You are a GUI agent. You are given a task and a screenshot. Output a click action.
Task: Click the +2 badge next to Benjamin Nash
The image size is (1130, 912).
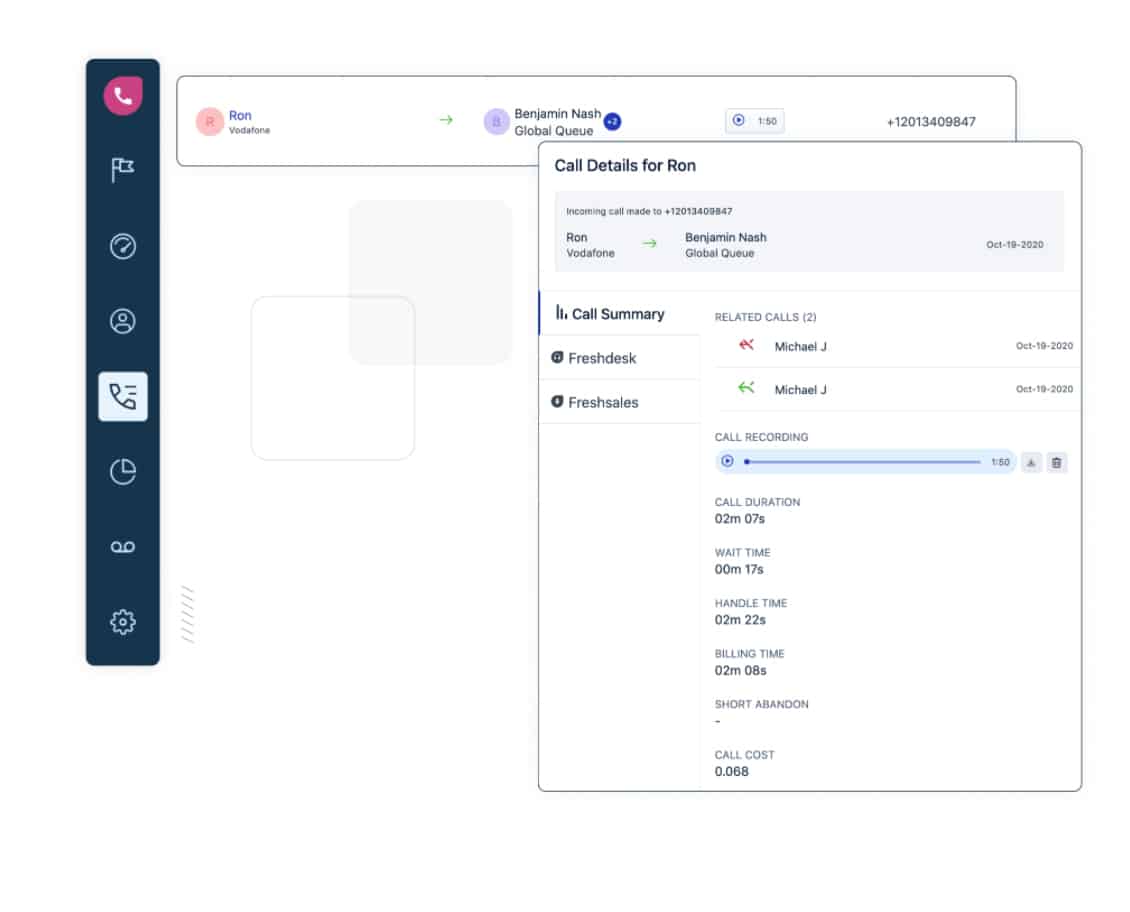[x=612, y=122]
